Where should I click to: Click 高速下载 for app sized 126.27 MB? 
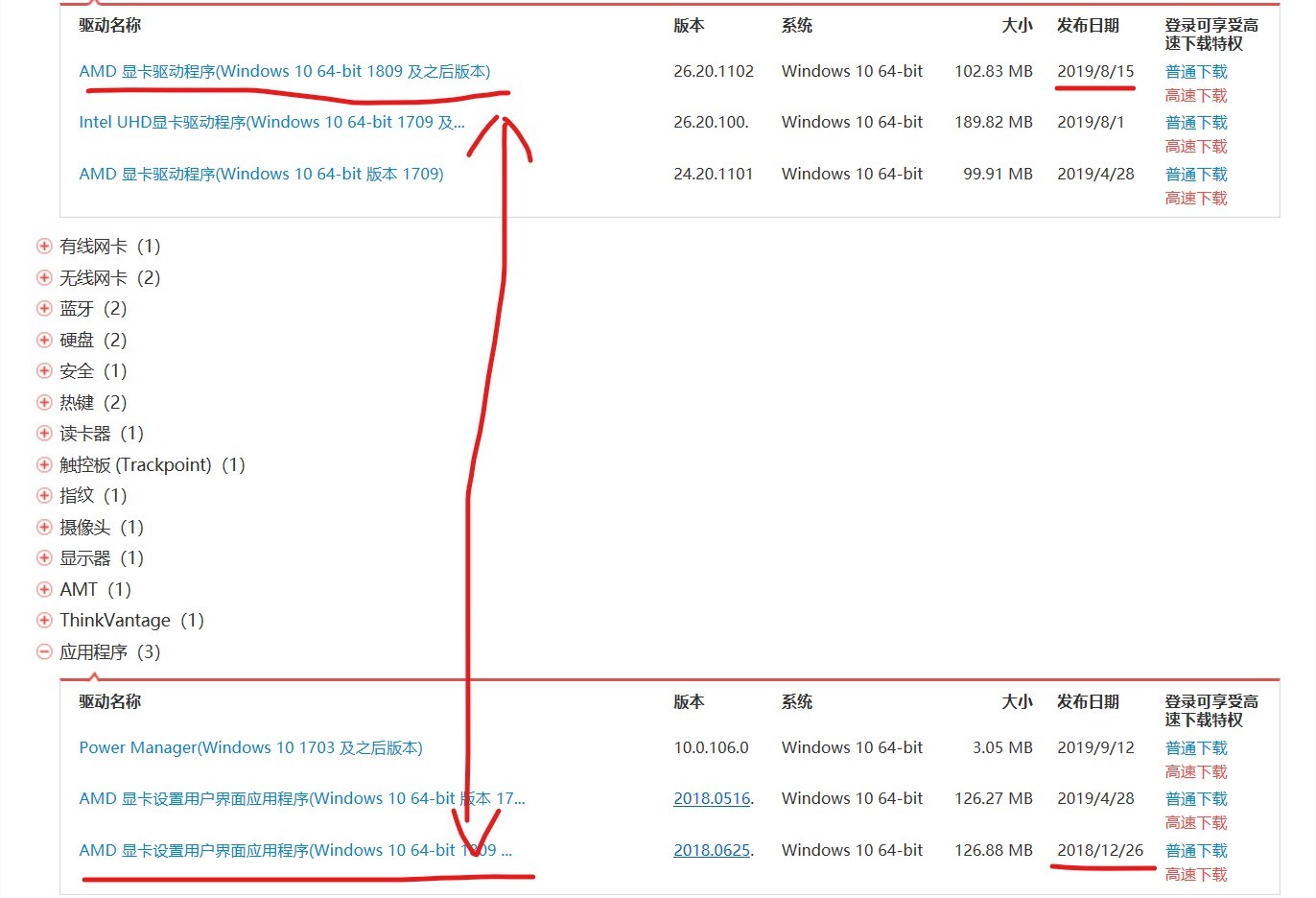point(1196,823)
